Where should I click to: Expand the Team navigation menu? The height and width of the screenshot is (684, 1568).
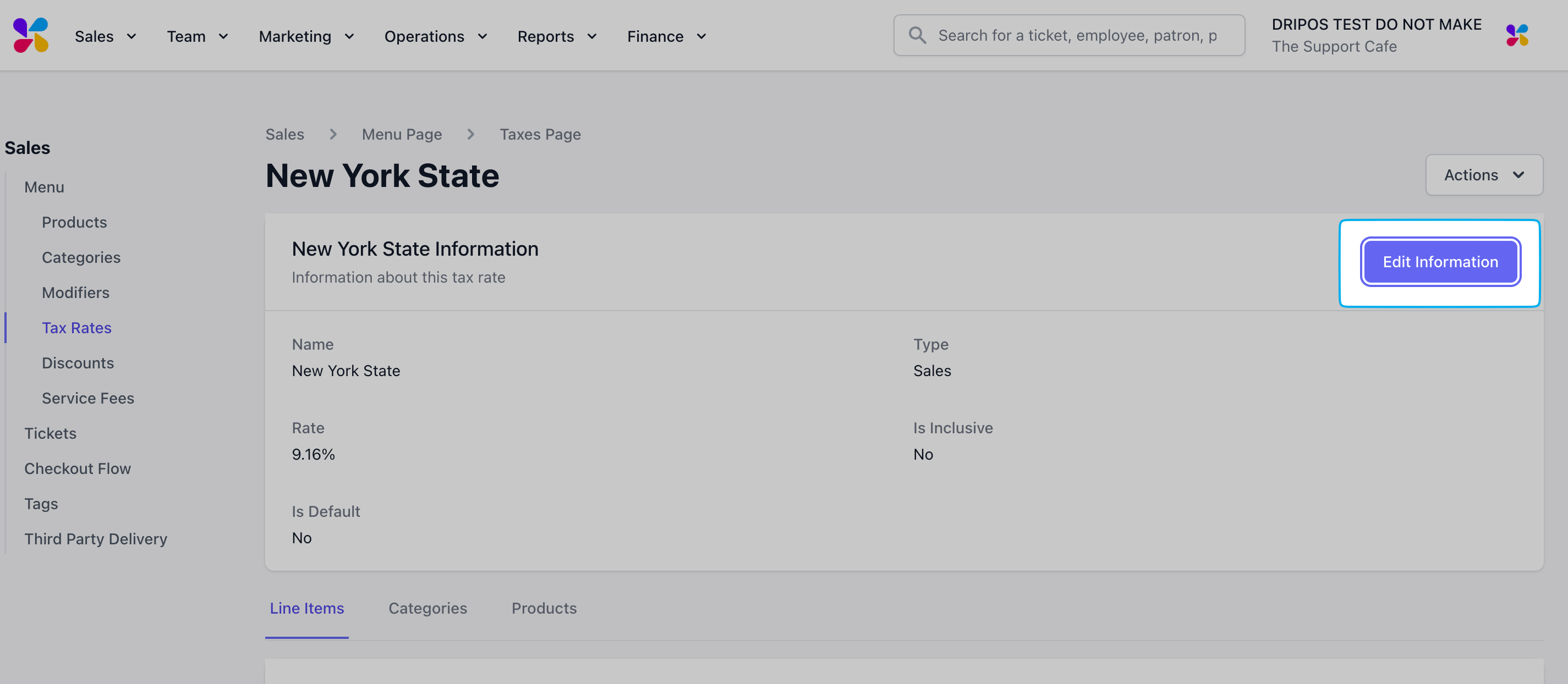[197, 36]
